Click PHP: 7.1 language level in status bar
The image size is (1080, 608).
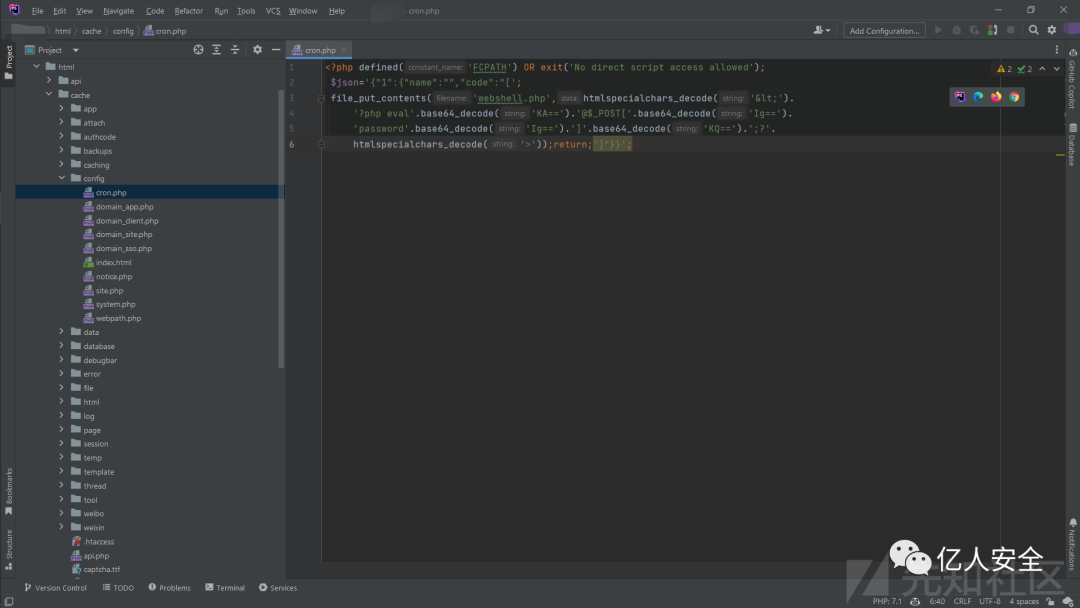pos(886,601)
